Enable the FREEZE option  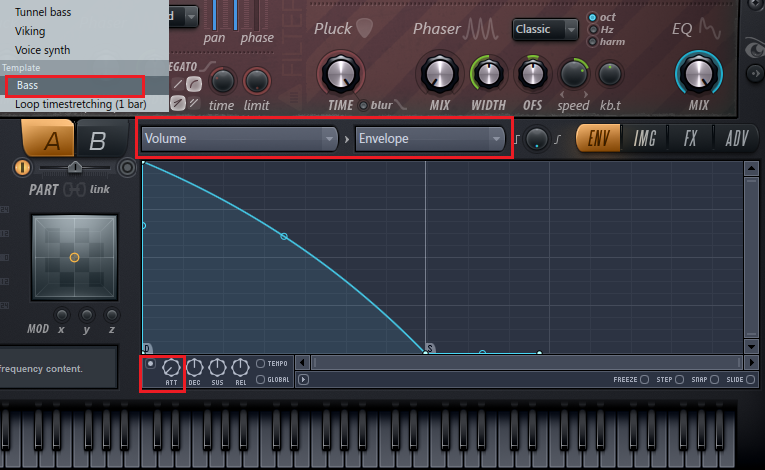(645, 380)
